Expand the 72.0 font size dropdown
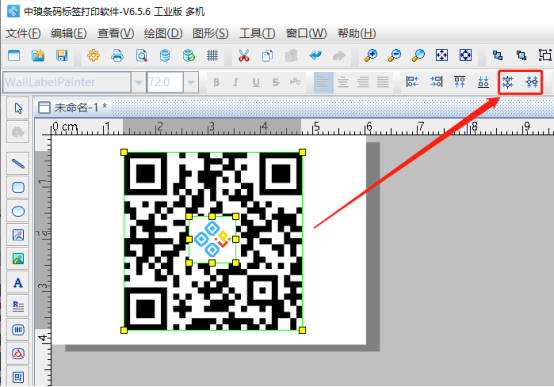Viewport: 554px width, 387px height. point(191,82)
